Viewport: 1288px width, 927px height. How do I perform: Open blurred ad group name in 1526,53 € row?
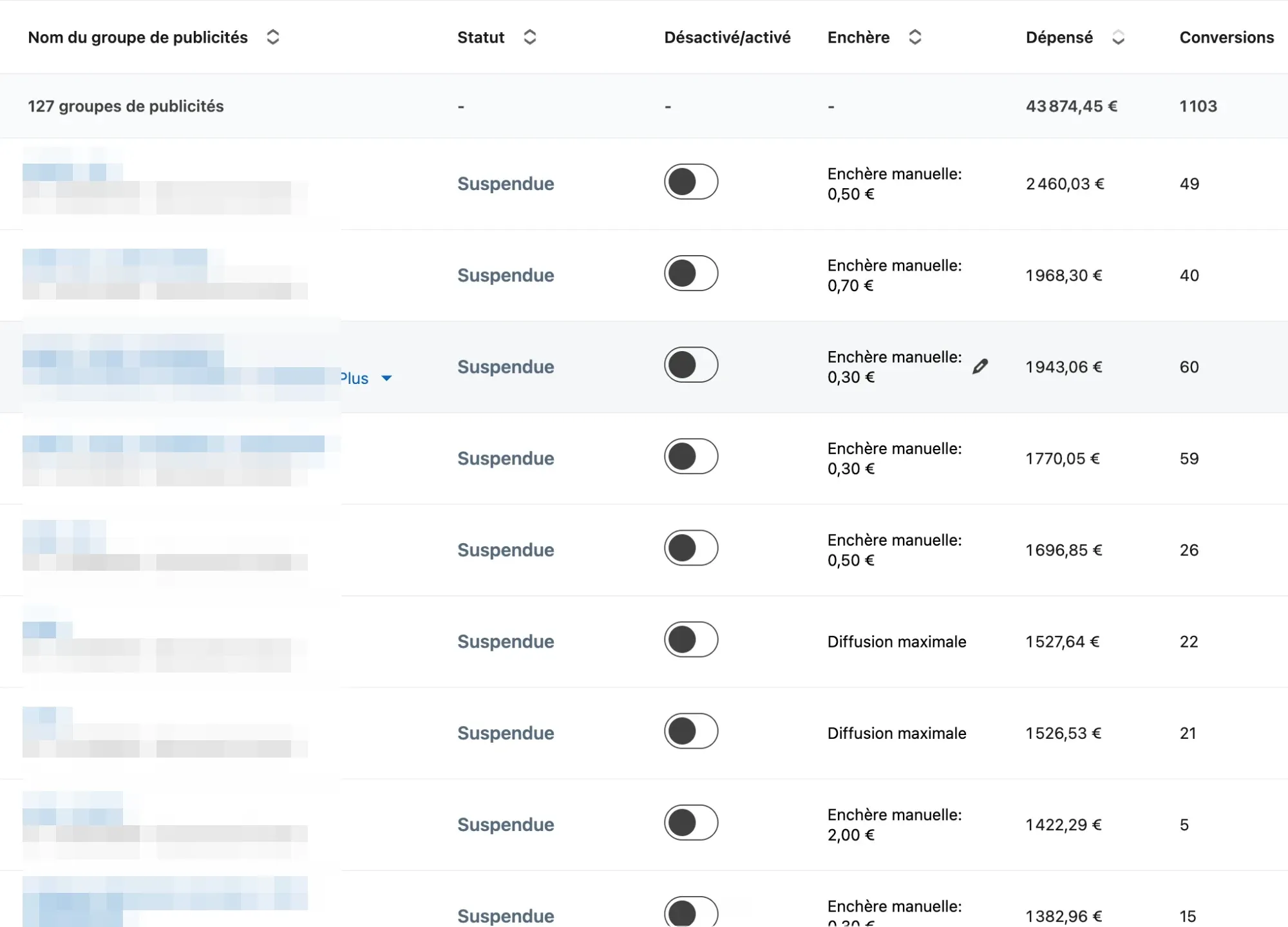coord(48,723)
